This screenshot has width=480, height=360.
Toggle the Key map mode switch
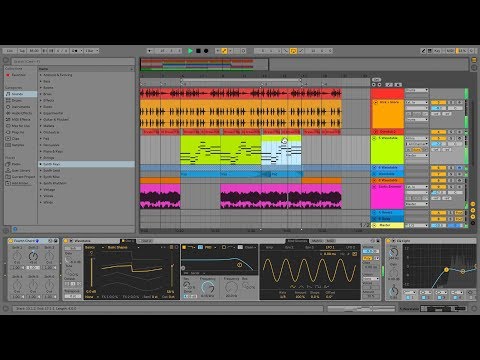tap(437, 51)
